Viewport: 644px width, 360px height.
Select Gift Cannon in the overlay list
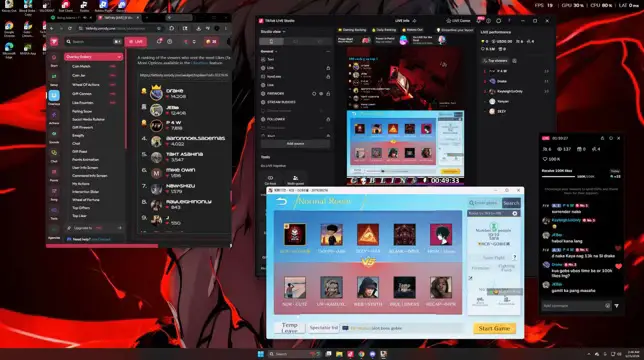click(82, 94)
